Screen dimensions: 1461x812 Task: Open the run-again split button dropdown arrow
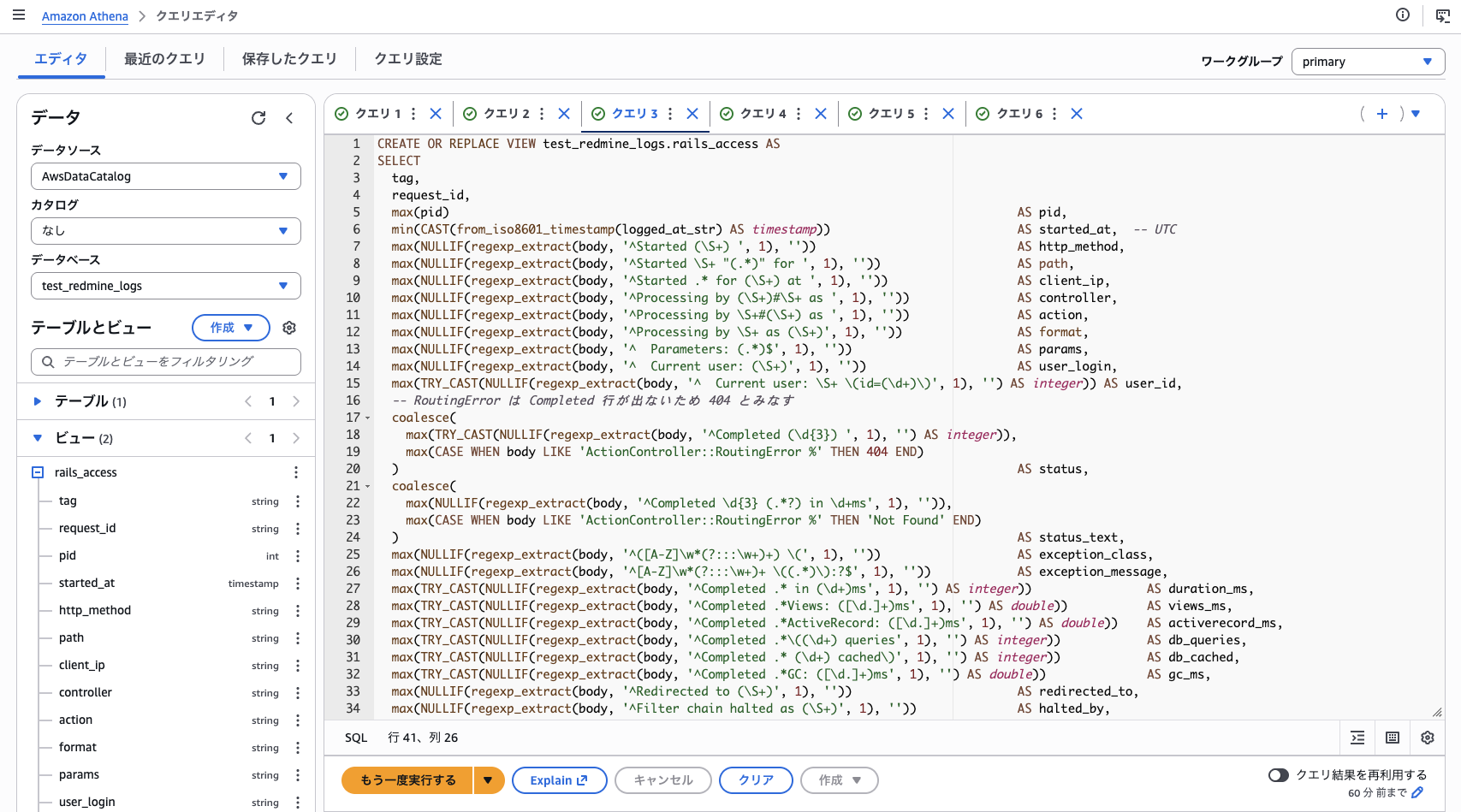click(488, 780)
